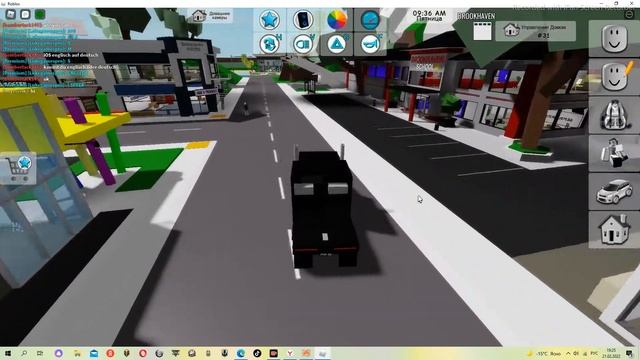
Task: Open the Roblox main menu icon
Action: [x=11, y=14]
